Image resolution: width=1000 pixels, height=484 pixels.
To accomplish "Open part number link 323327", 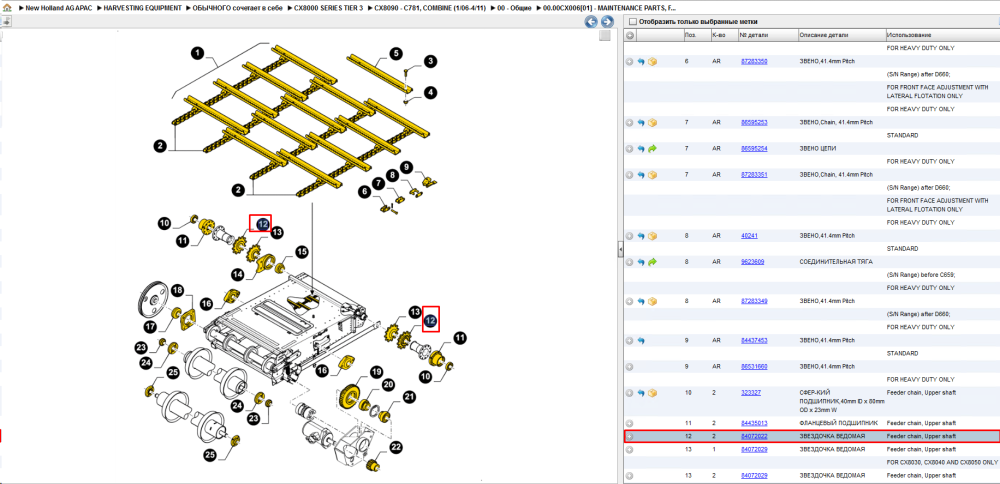I will 751,392.
